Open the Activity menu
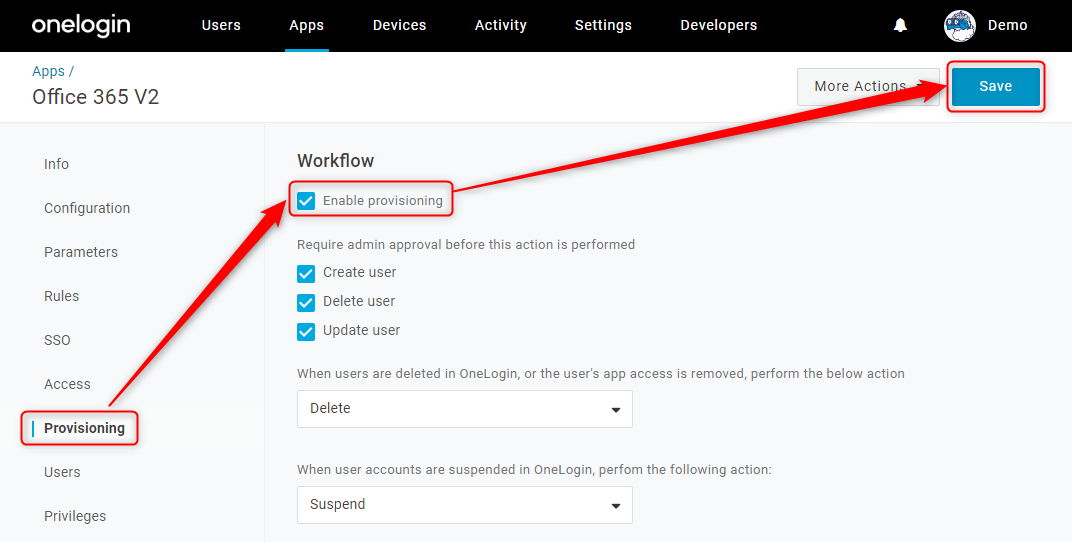 pyautogui.click(x=500, y=25)
